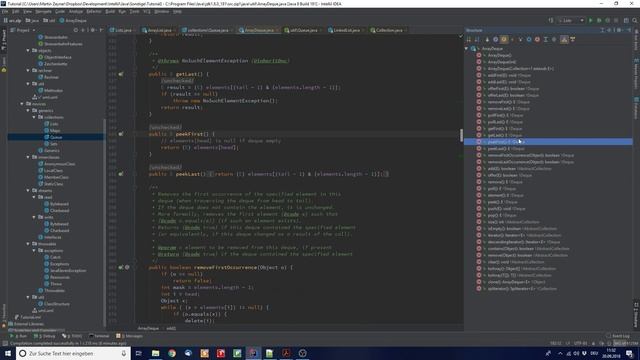640x360 pixels.
Task: Click the override gutter icon beside getLast()
Action: click(x=121, y=74)
